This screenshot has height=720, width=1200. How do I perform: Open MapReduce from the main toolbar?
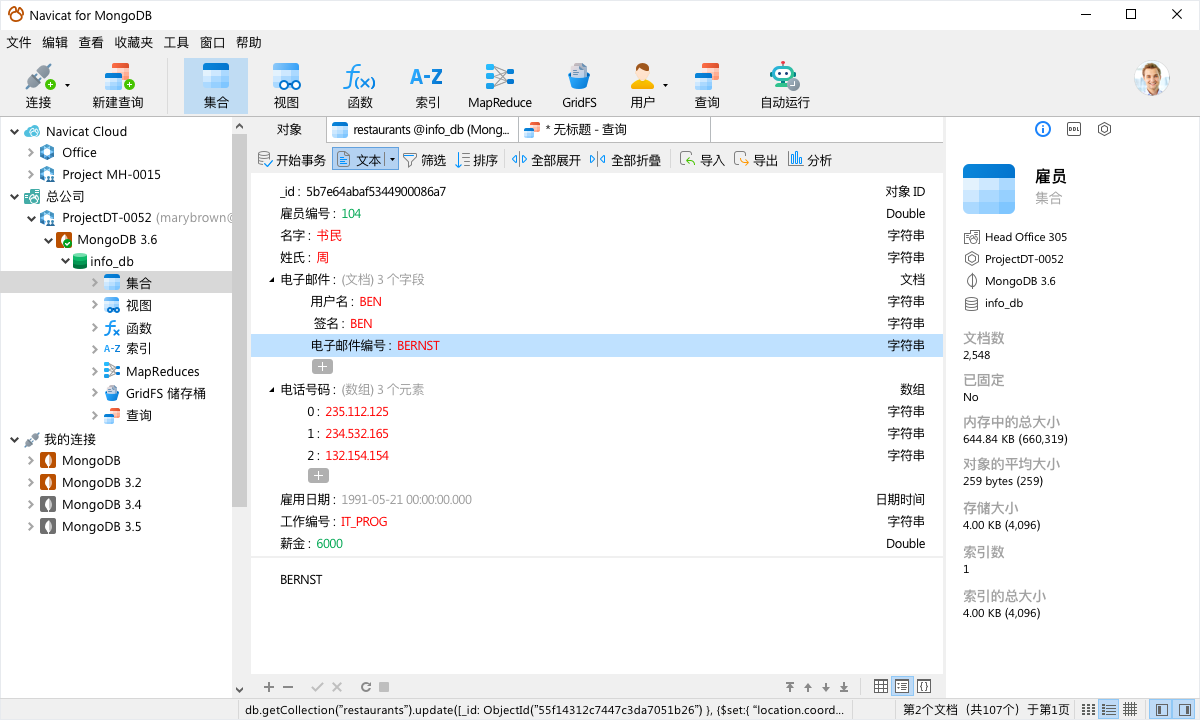coord(499,86)
